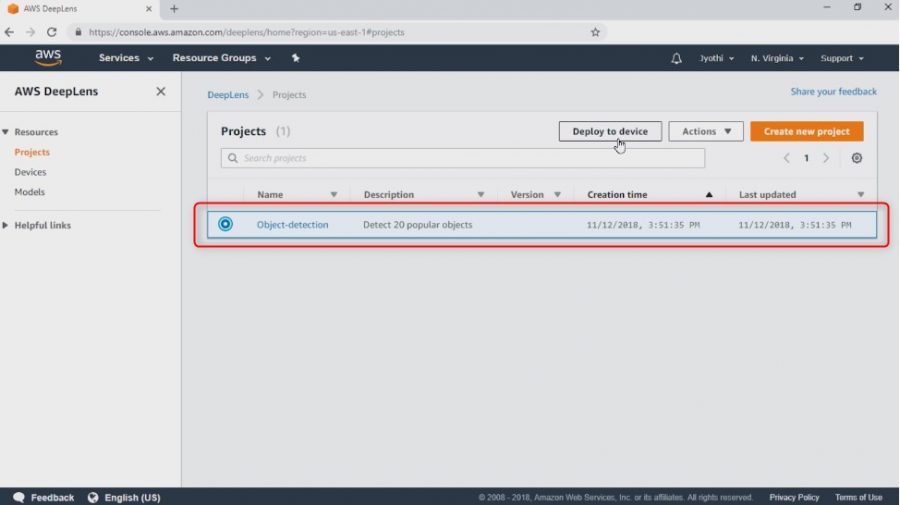
Task: Open the Terms of Use link
Action: coord(858,497)
